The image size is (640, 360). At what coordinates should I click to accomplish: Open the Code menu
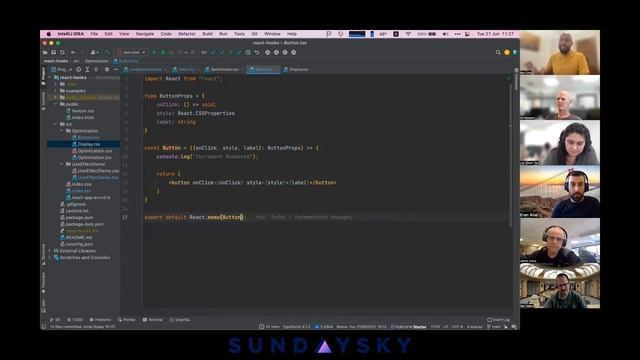pos(166,34)
